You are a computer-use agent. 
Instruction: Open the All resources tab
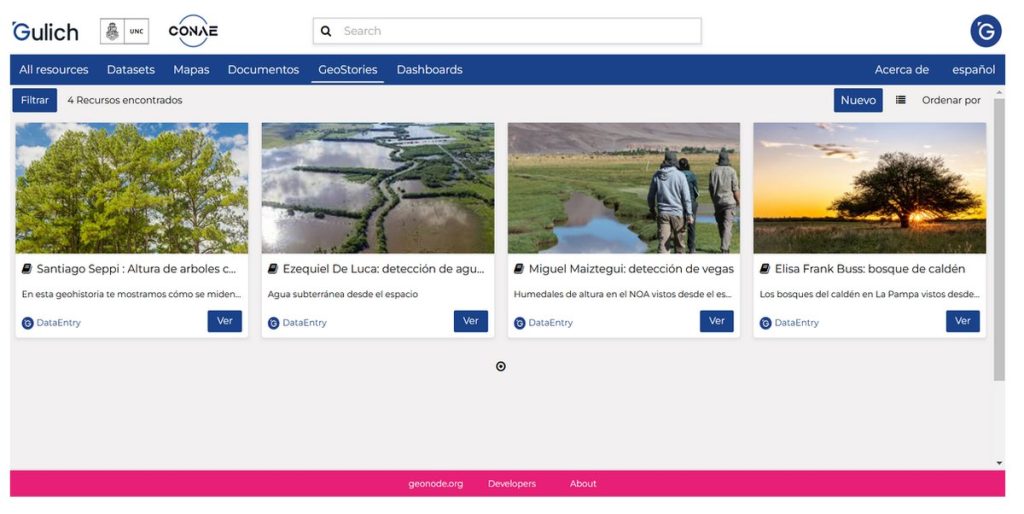point(54,69)
